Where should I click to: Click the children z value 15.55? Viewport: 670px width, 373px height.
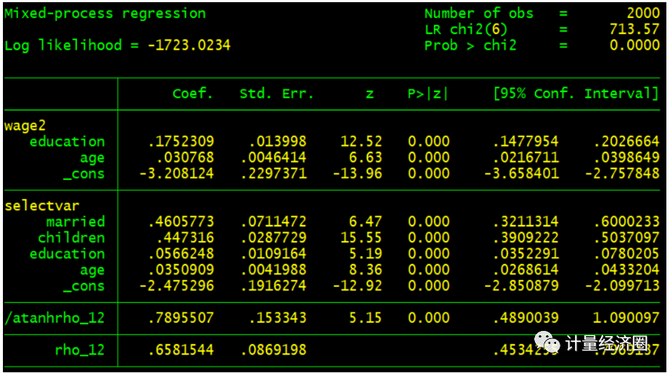pos(361,238)
